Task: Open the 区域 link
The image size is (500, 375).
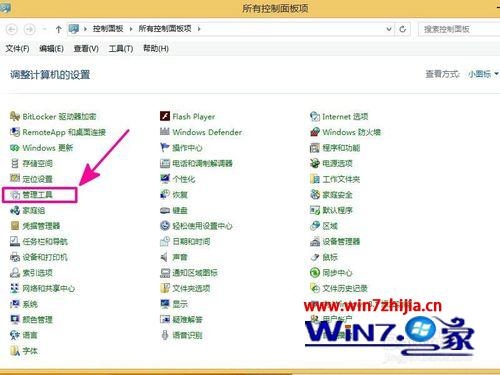Action: coord(330,226)
